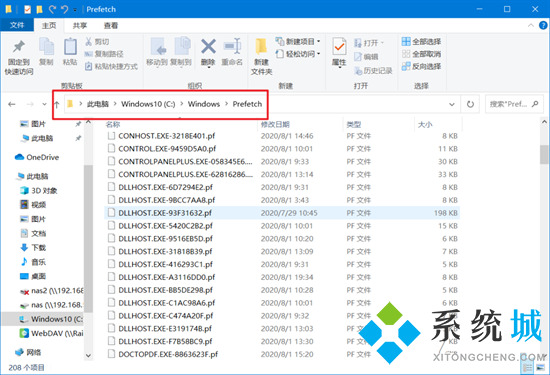
Task: Click the Paste clipboard icon
Action: (x=70, y=47)
